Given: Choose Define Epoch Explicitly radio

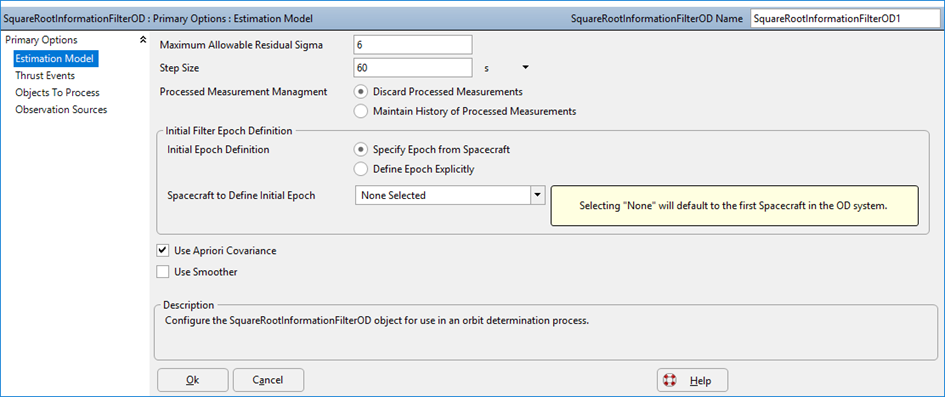Looking at the screenshot, I should pyautogui.click(x=361, y=169).
